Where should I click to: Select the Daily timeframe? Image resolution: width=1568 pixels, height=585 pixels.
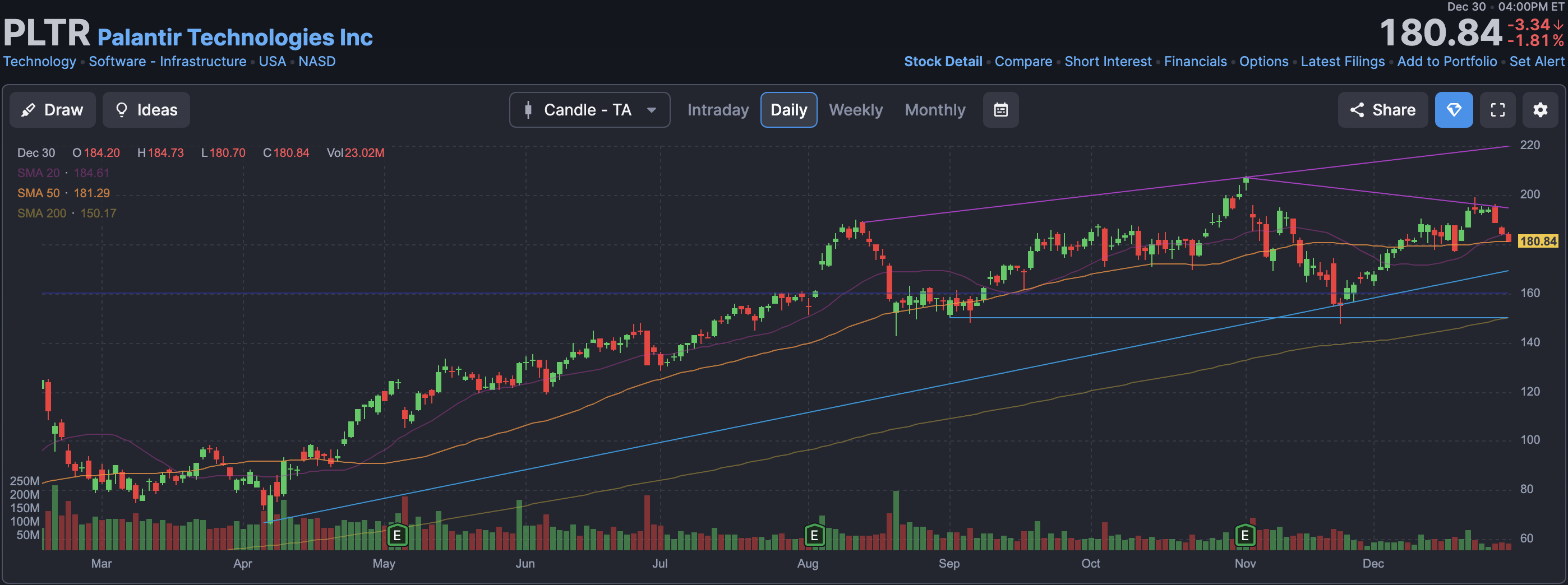pyautogui.click(x=788, y=110)
